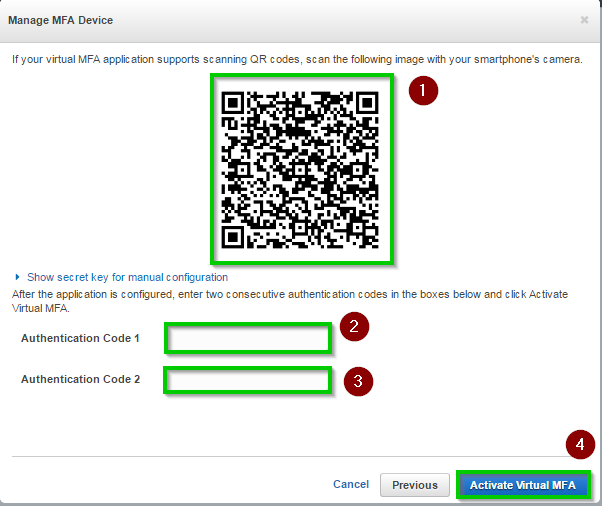Go back with the Previous button
Screen dimensions: 602x506
414,485
